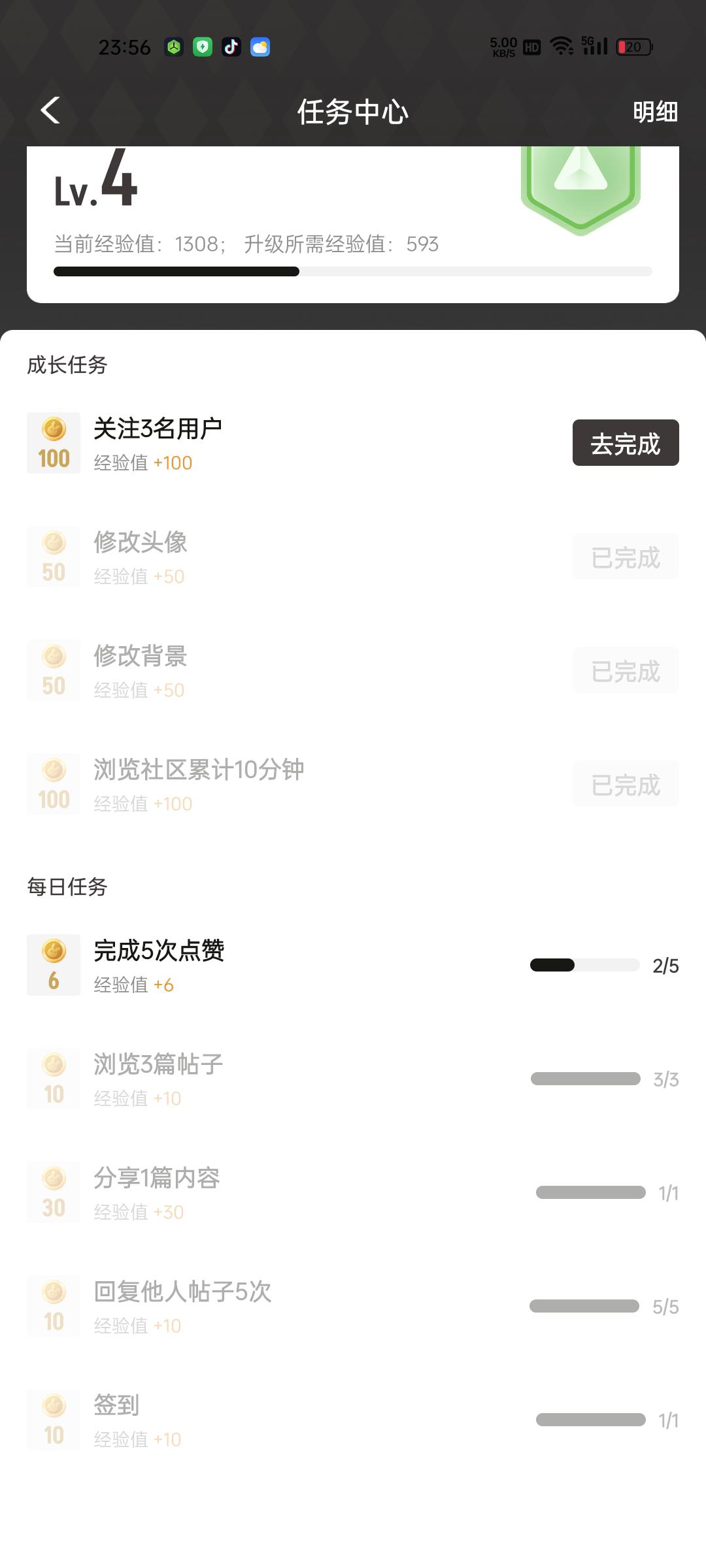Viewport: 706px width, 1568px height.
Task: Tap the battery indicator in status bar
Action: coord(633,47)
